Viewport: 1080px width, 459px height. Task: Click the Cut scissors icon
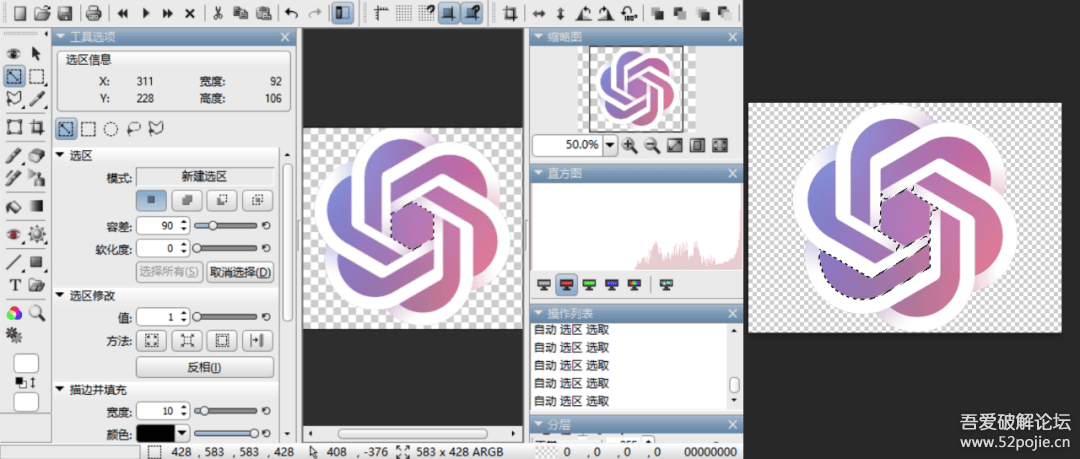218,13
